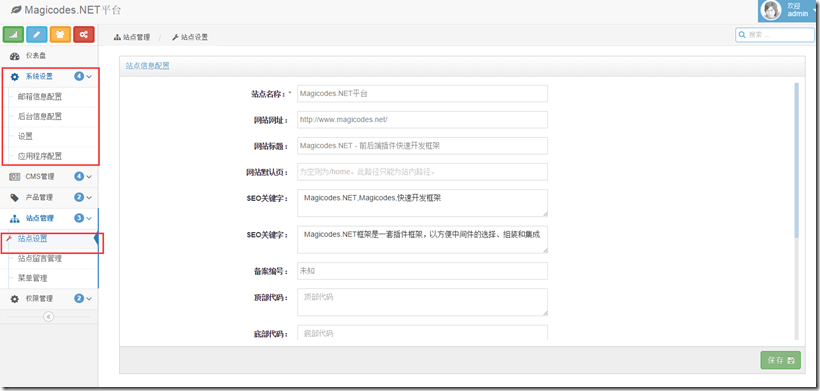This screenshot has height=391, width=820.
Task: Focus the 备案编号 input field
Action: point(422,271)
